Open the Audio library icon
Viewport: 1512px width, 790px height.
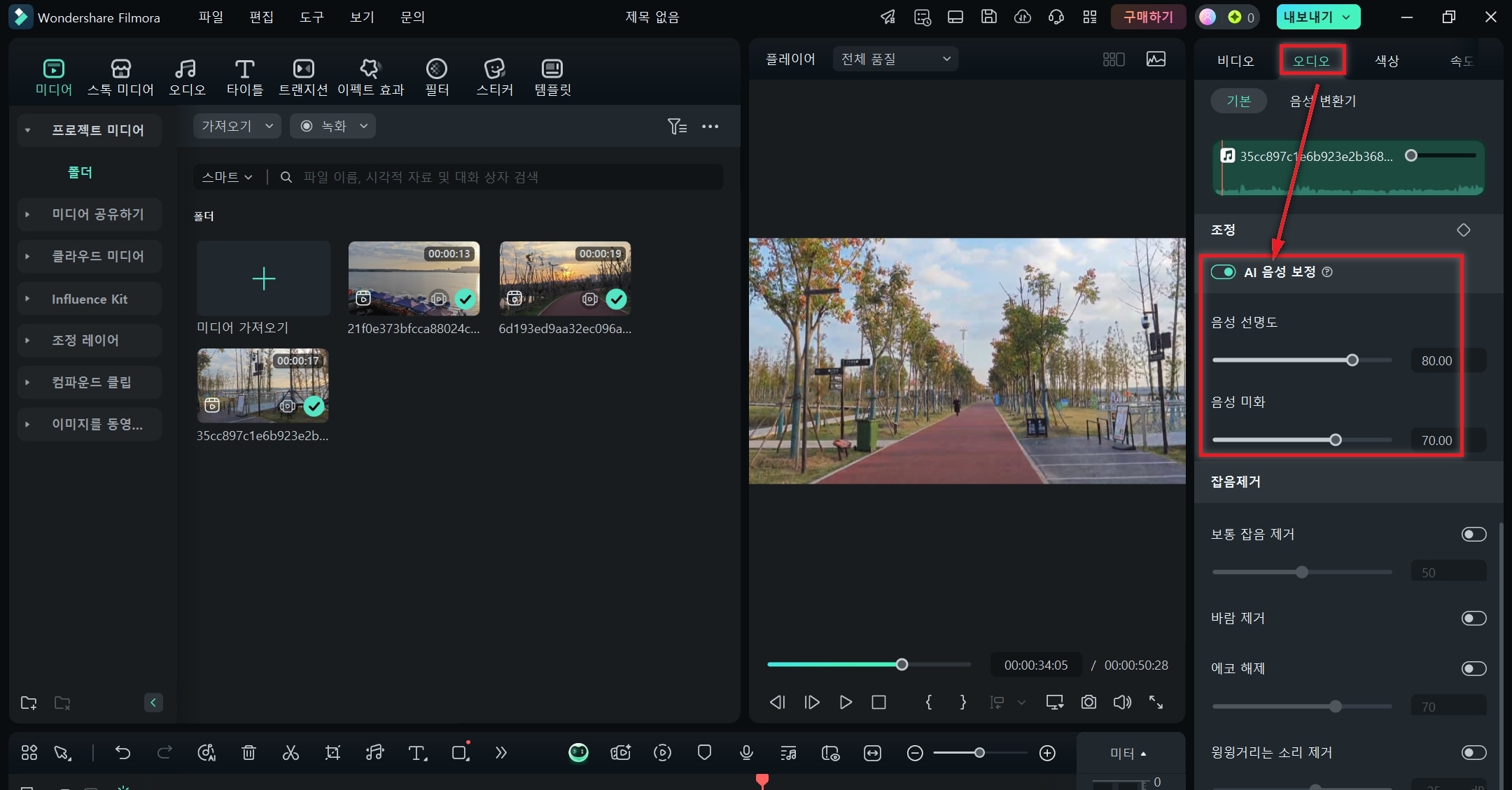[x=185, y=69]
